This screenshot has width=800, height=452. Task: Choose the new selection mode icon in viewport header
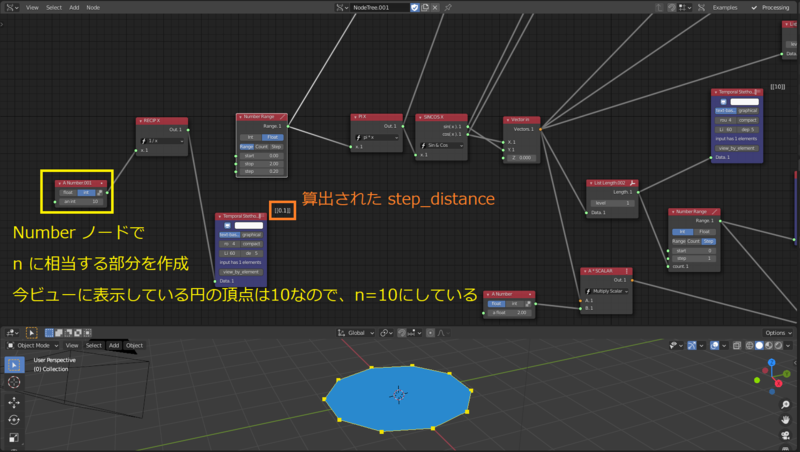click(49, 333)
